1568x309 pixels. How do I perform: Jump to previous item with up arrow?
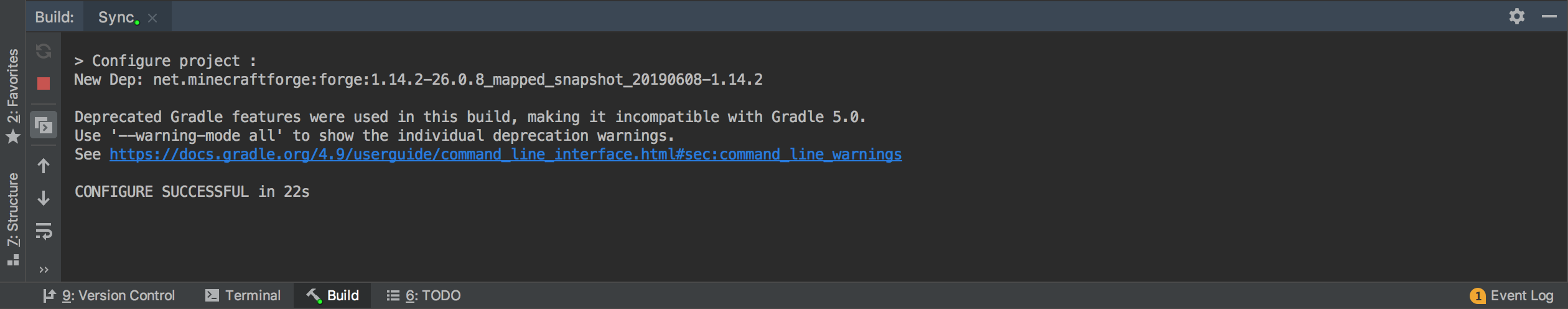pos(44,166)
